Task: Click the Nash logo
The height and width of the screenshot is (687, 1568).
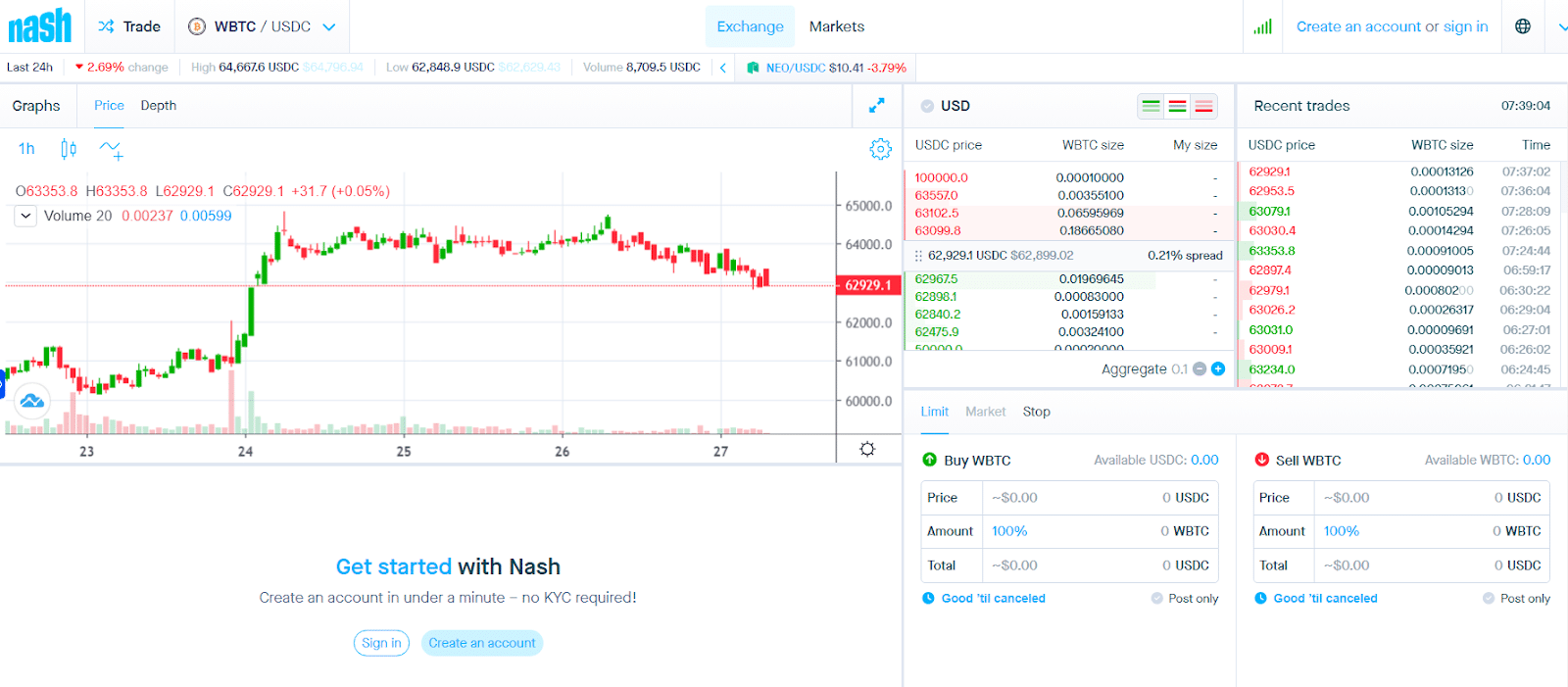Action: pyautogui.click(x=40, y=26)
